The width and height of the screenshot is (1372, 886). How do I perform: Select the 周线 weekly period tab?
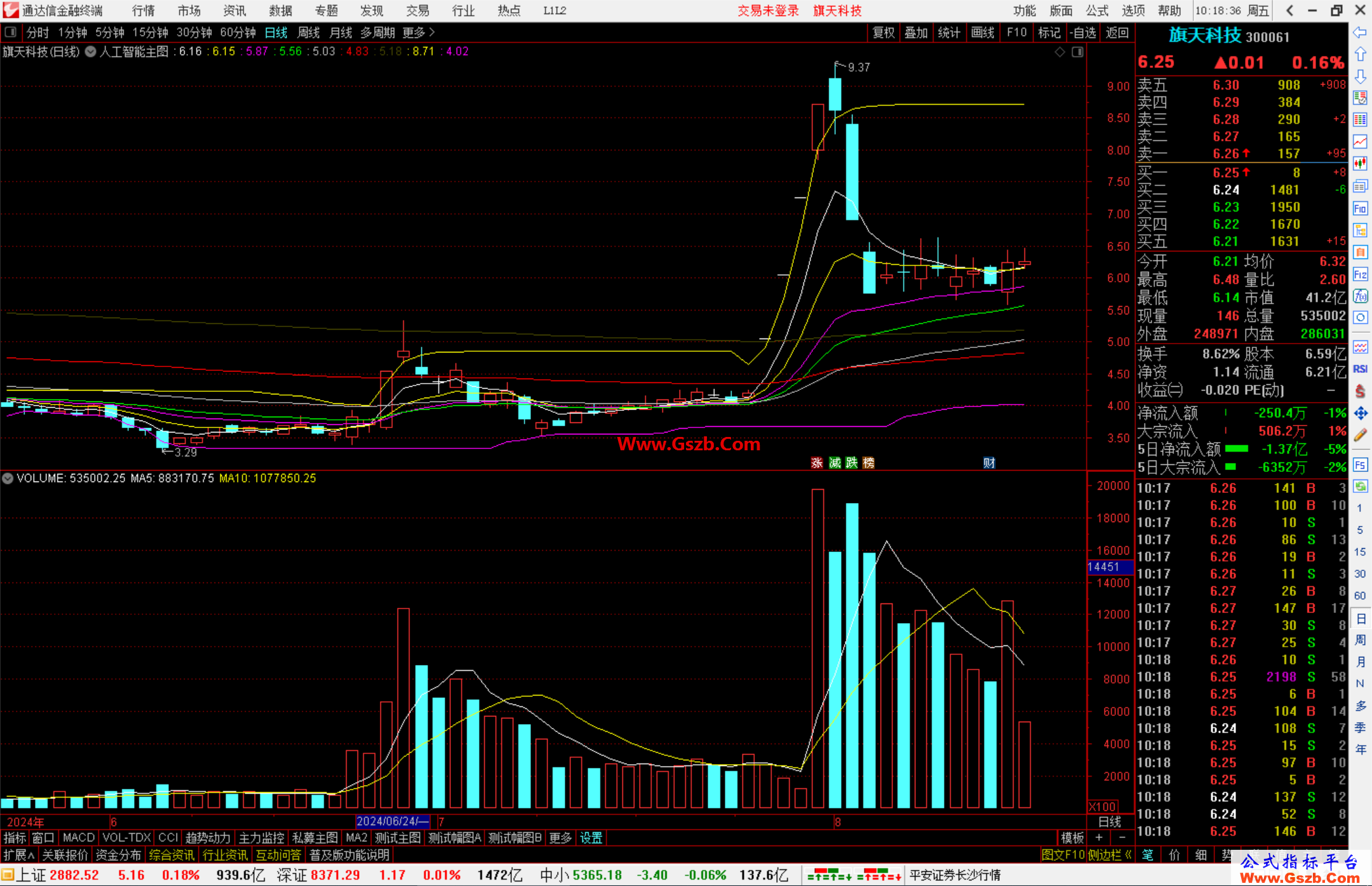click(309, 32)
